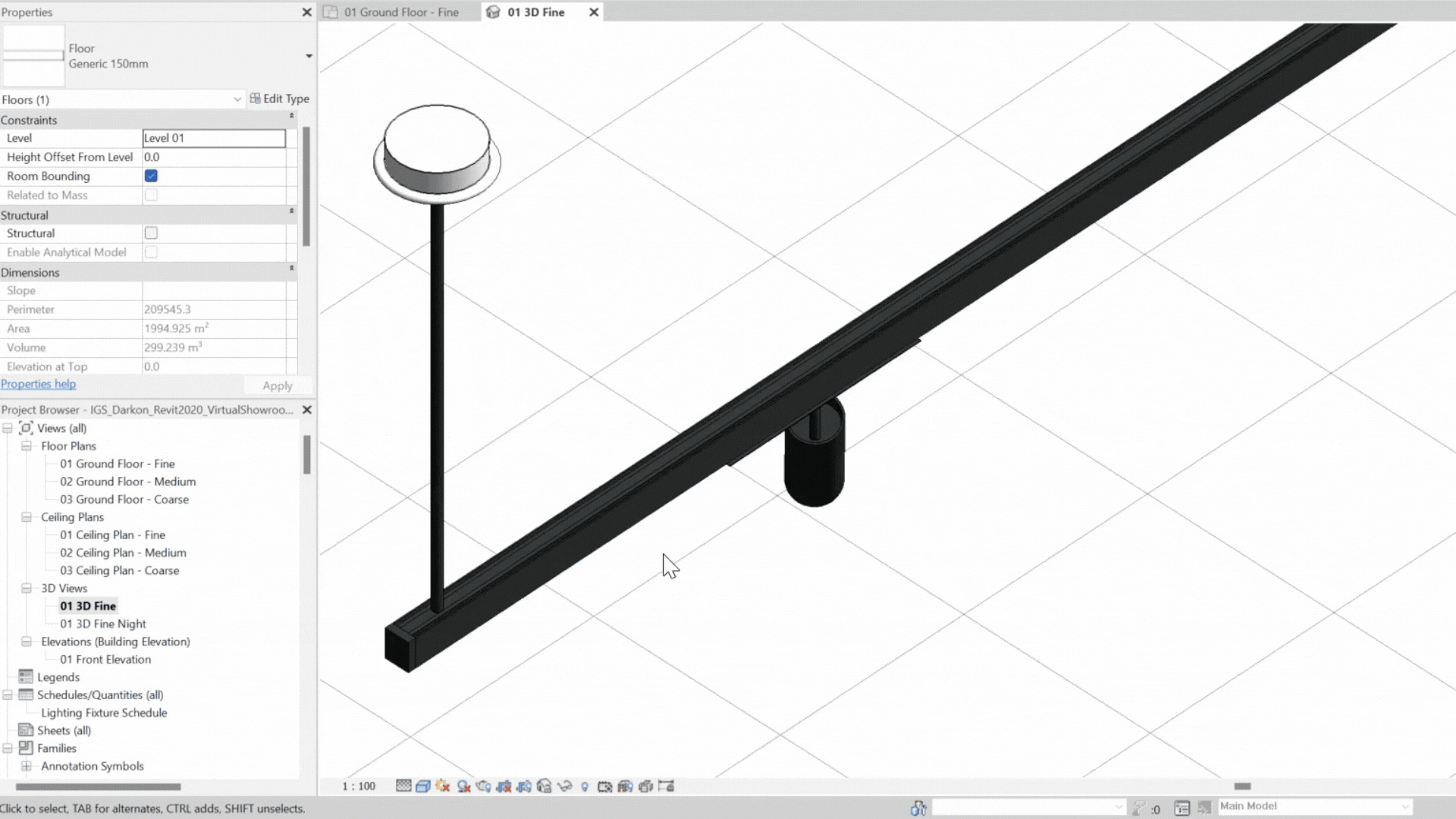The width and height of the screenshot is (1456, 819).
Task: Close the Properties panel
Action: point(306,12)
